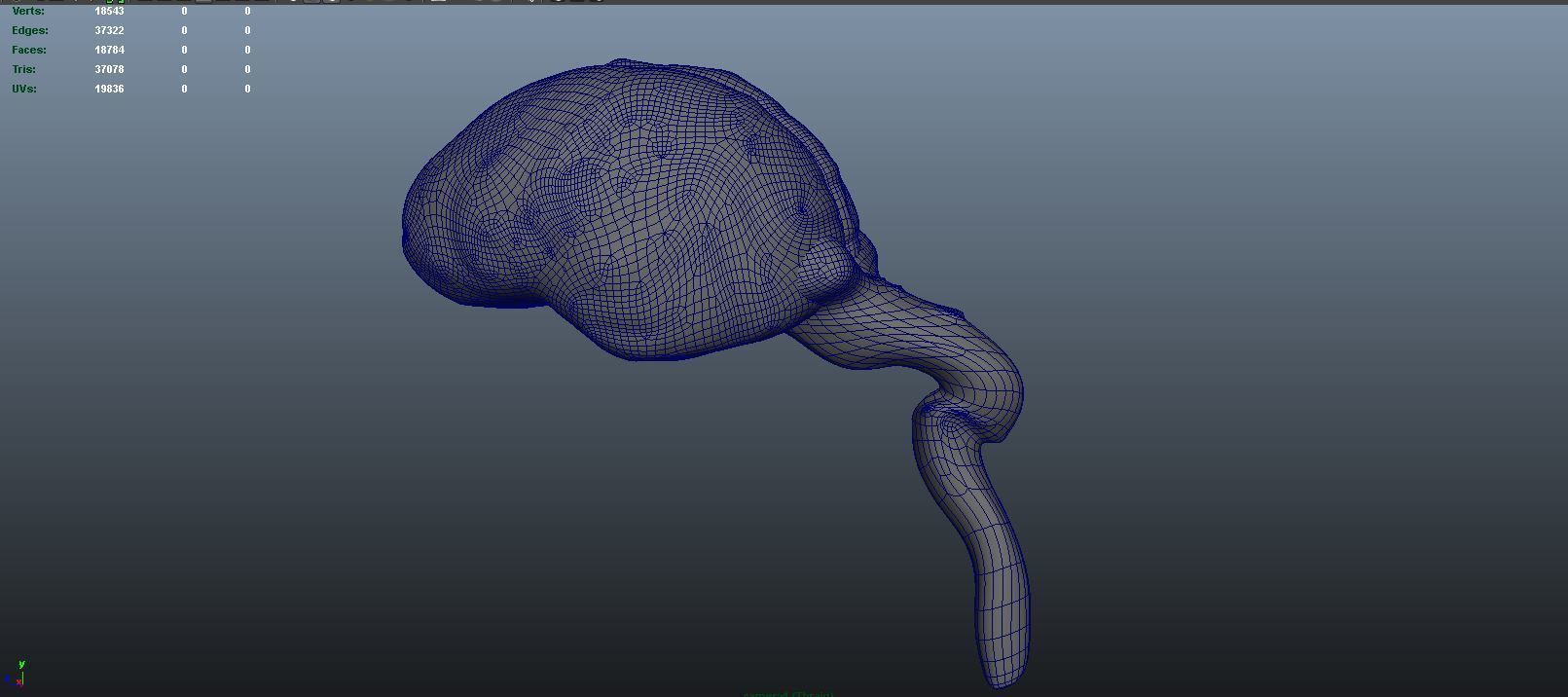Viewport: 1568px width, 697px height.
Task: Click the UVs count label
Action: point(24,89)
